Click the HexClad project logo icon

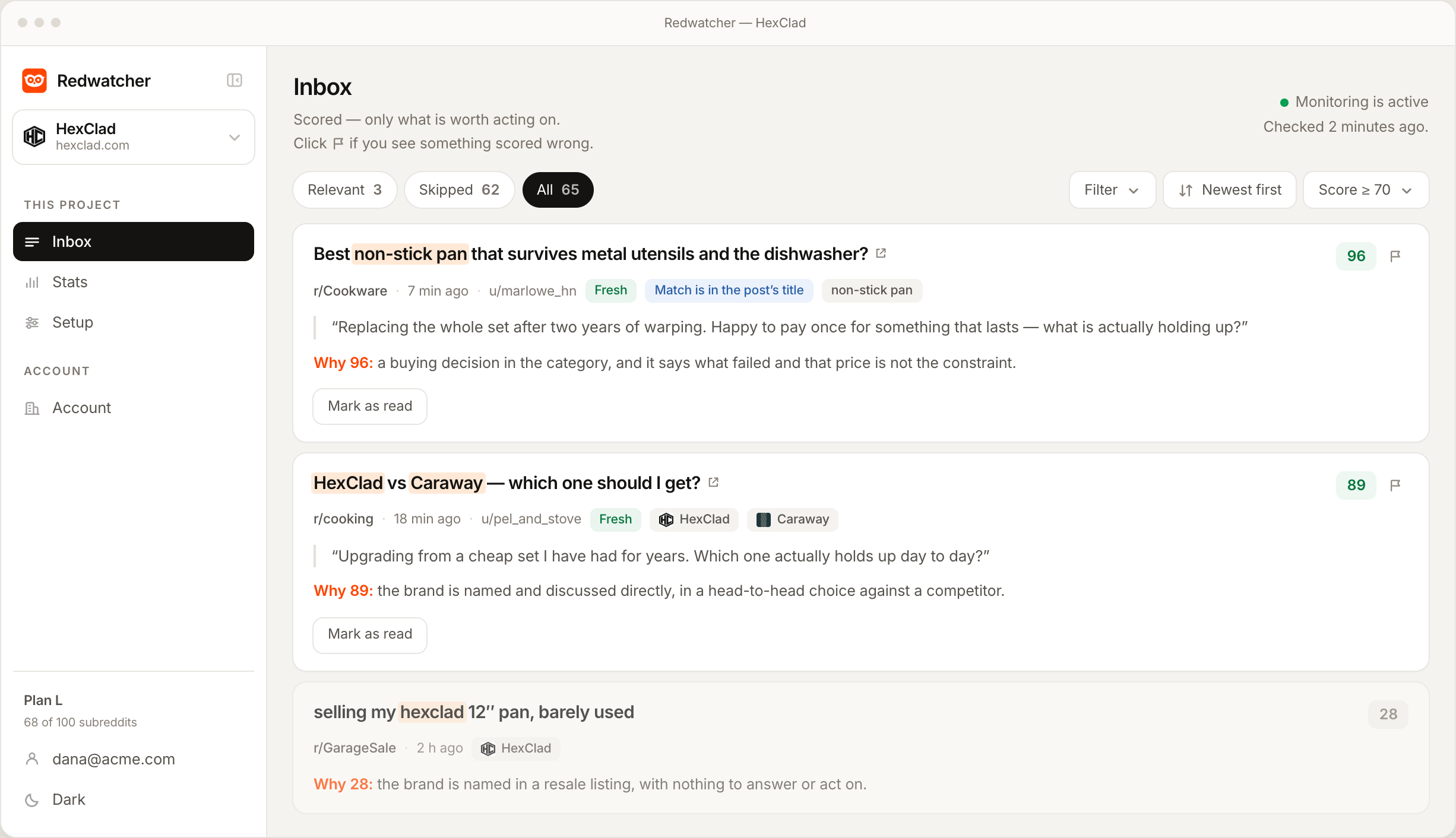click(x=34, y=137)
